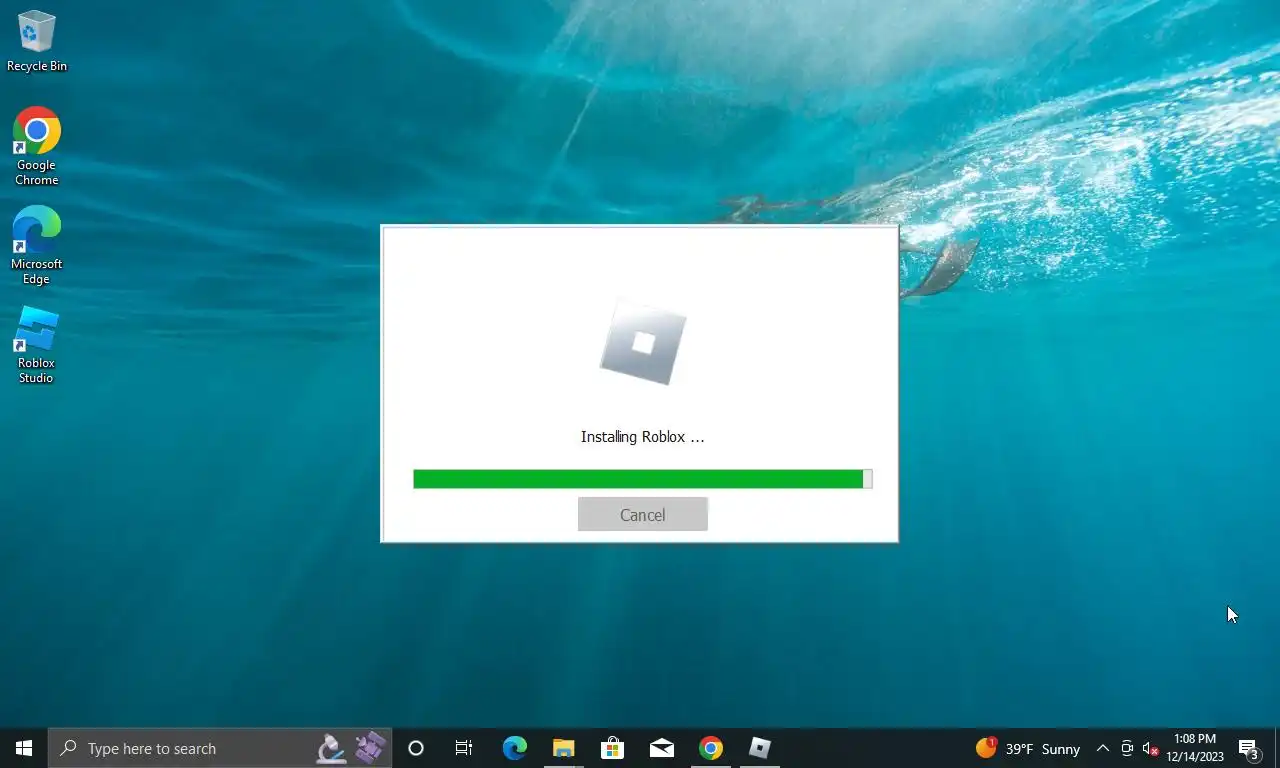
Task: Click the Roblox logo in installer
Action: coord(643,343)
